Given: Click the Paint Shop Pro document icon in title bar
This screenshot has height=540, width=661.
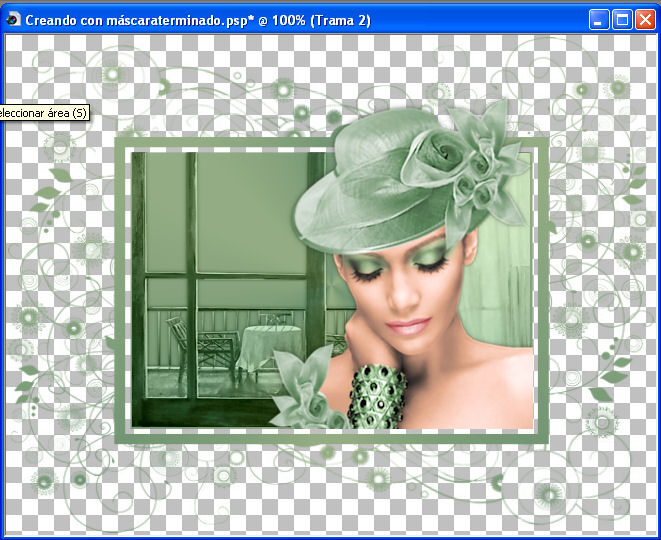Looking at the screenshot, I should pos(13,19).
